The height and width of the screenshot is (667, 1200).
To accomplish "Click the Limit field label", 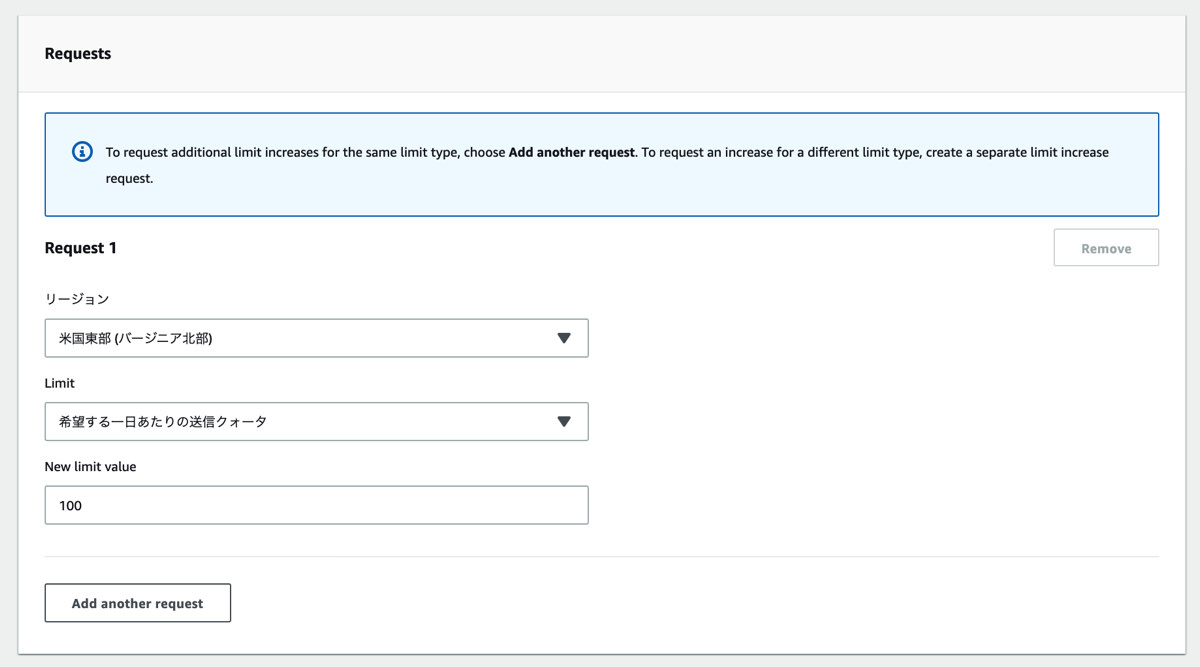I will pos(60,383).
